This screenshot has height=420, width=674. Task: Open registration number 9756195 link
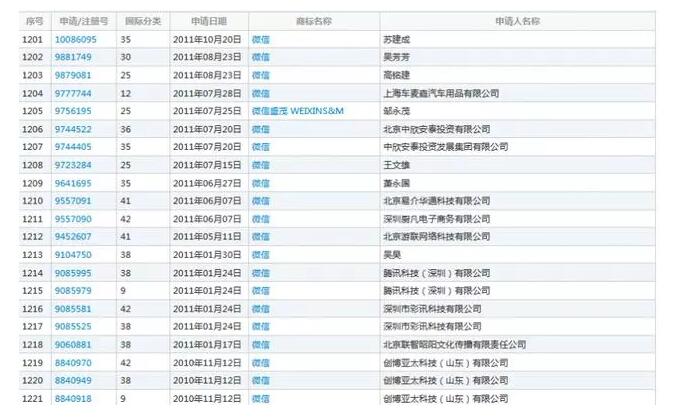point(73,111)
